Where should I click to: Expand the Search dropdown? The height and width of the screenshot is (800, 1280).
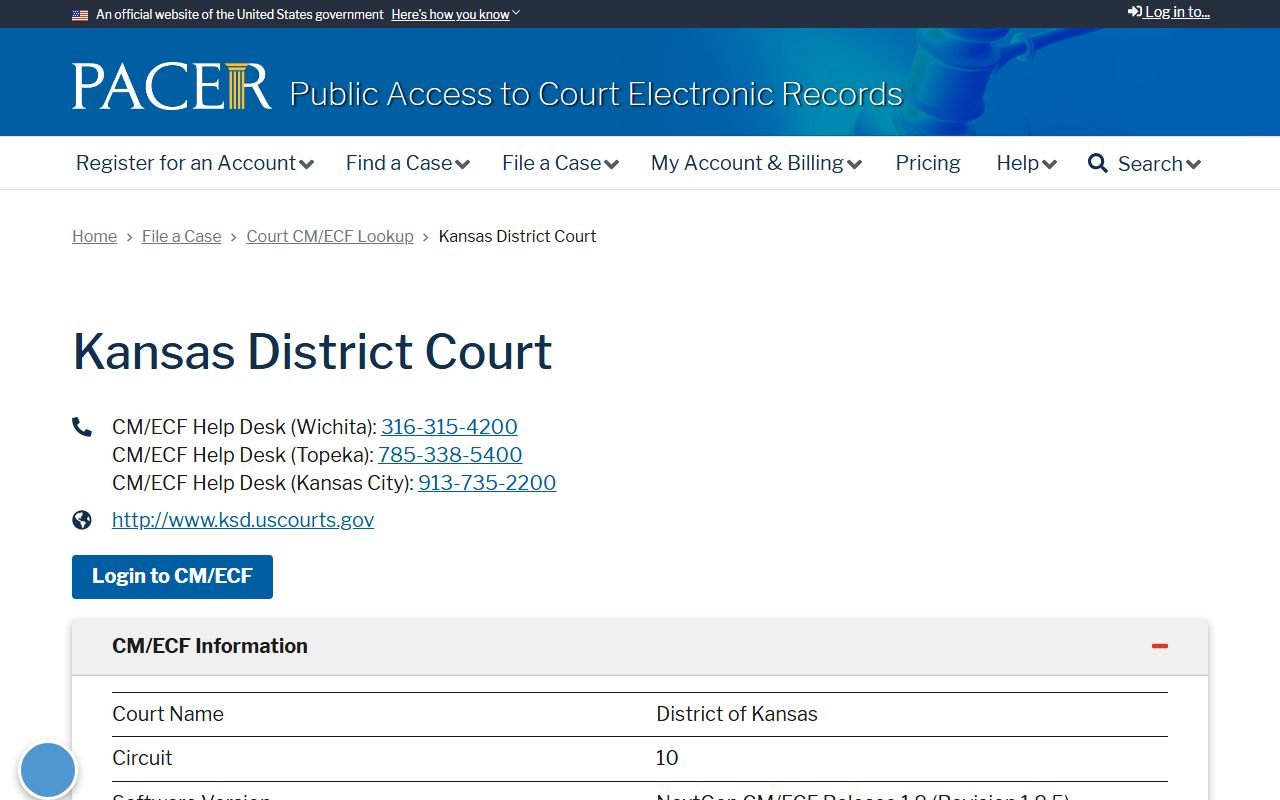1160,164
